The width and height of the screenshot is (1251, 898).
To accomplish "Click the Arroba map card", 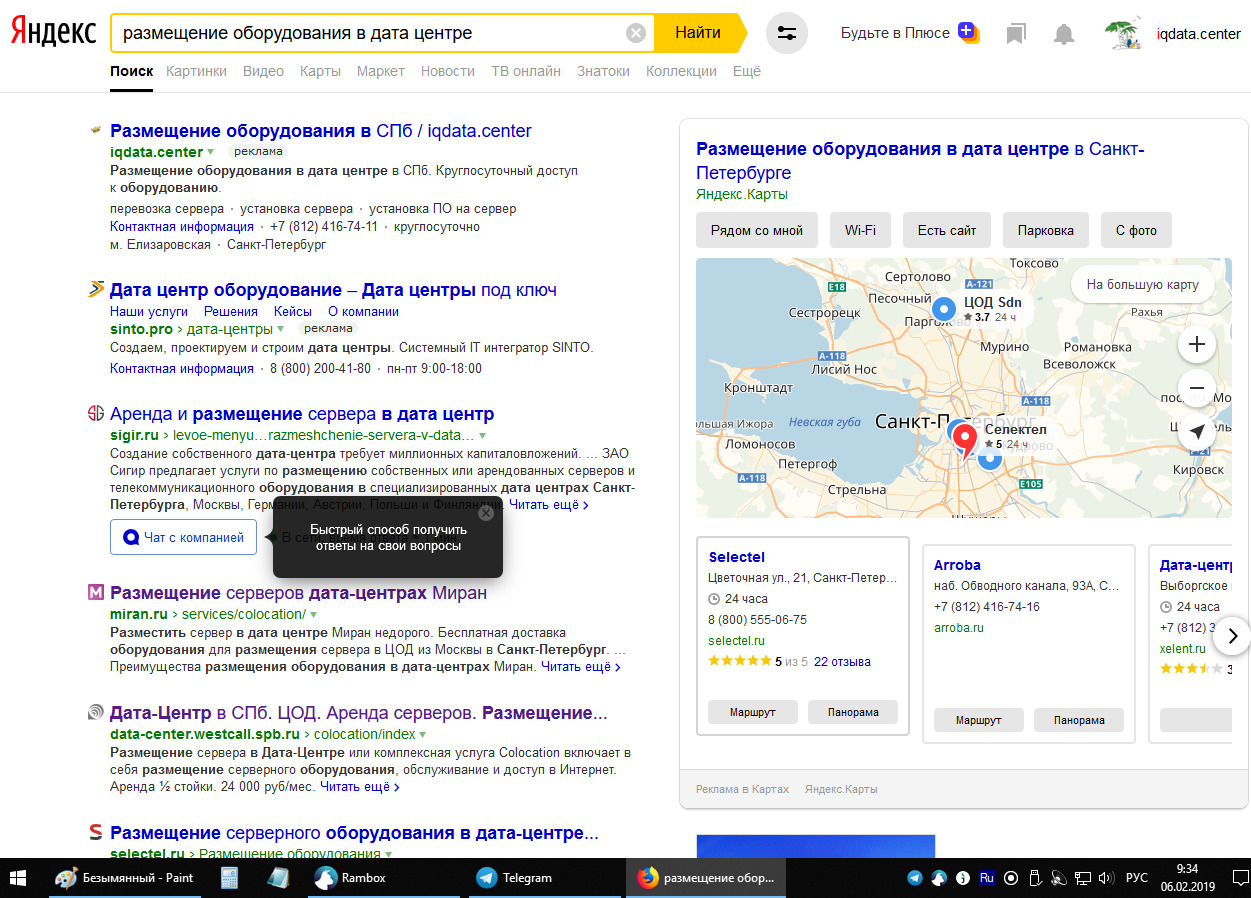I will [x=1029, y=644].
